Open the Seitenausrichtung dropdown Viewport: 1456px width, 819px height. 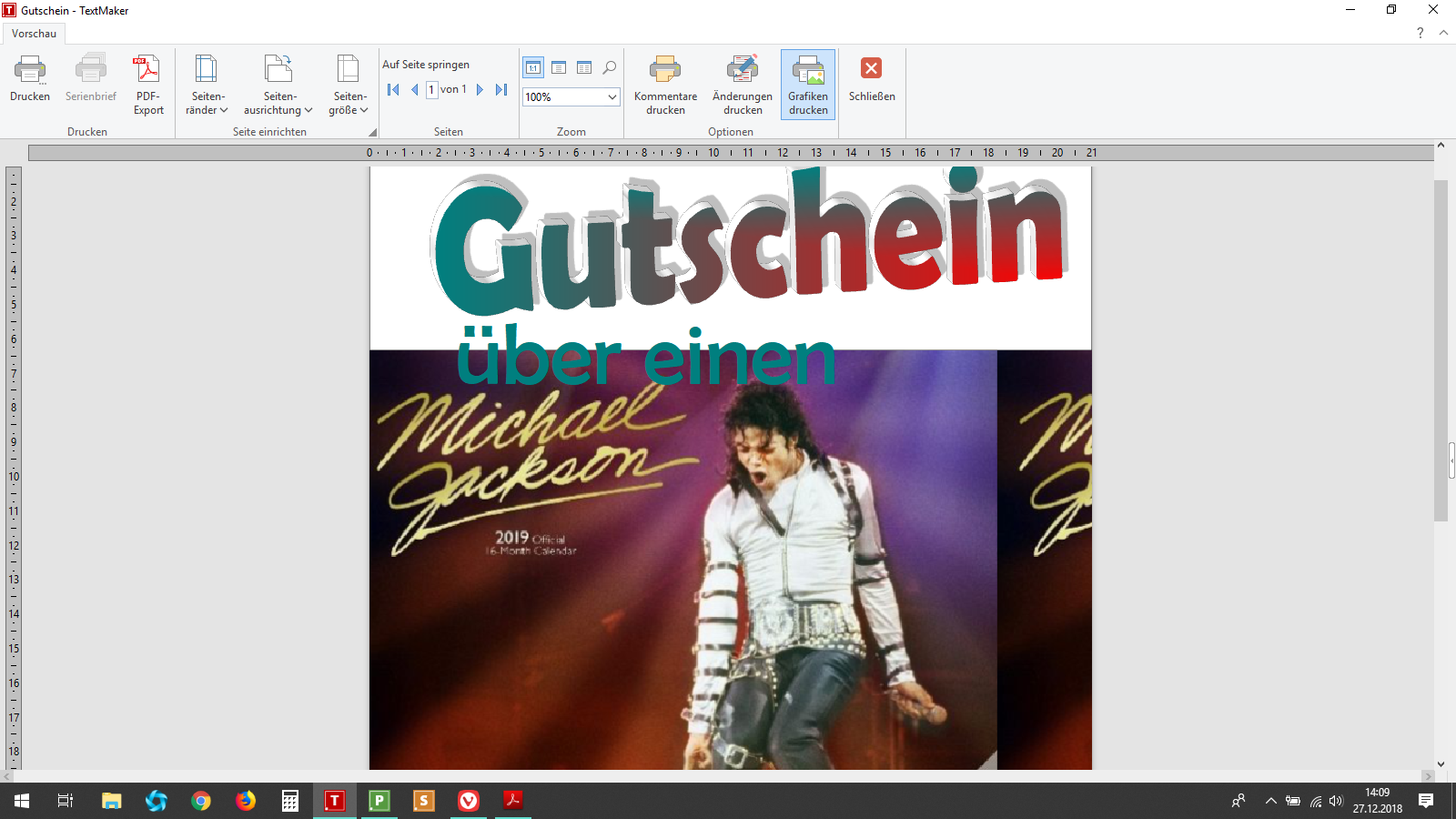click(278, 85)
